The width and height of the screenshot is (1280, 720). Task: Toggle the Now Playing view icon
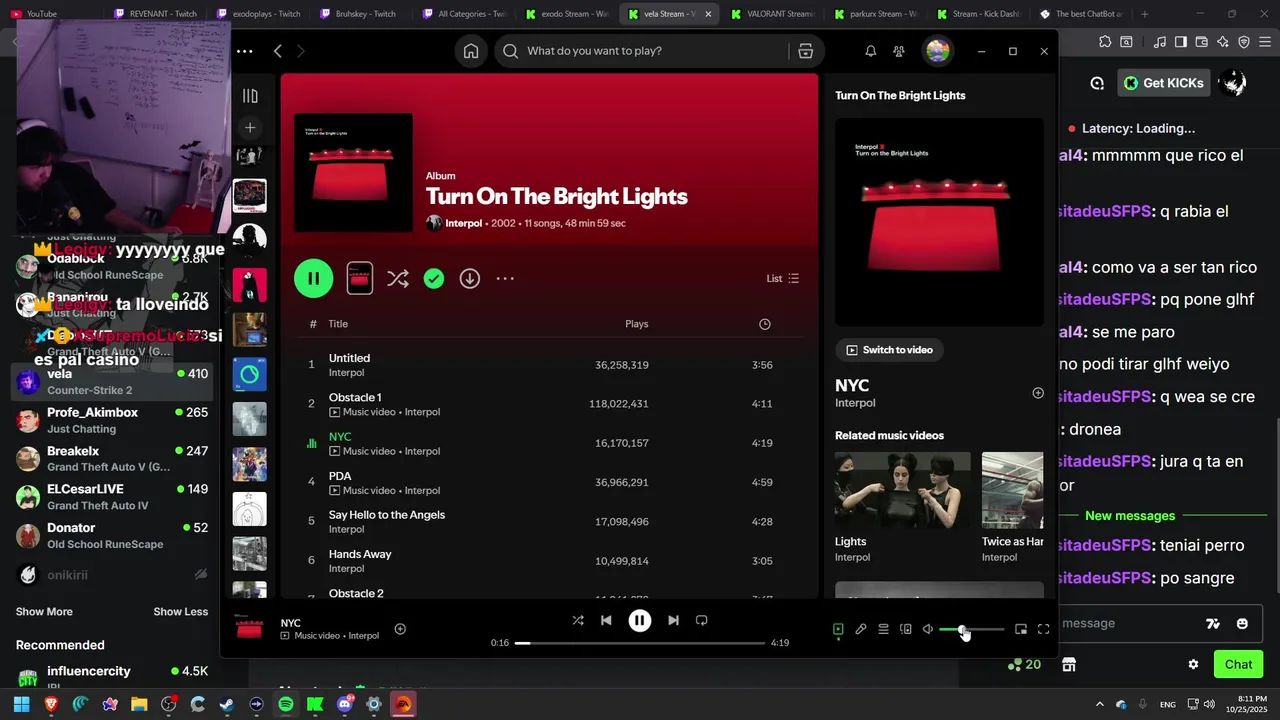838,629
